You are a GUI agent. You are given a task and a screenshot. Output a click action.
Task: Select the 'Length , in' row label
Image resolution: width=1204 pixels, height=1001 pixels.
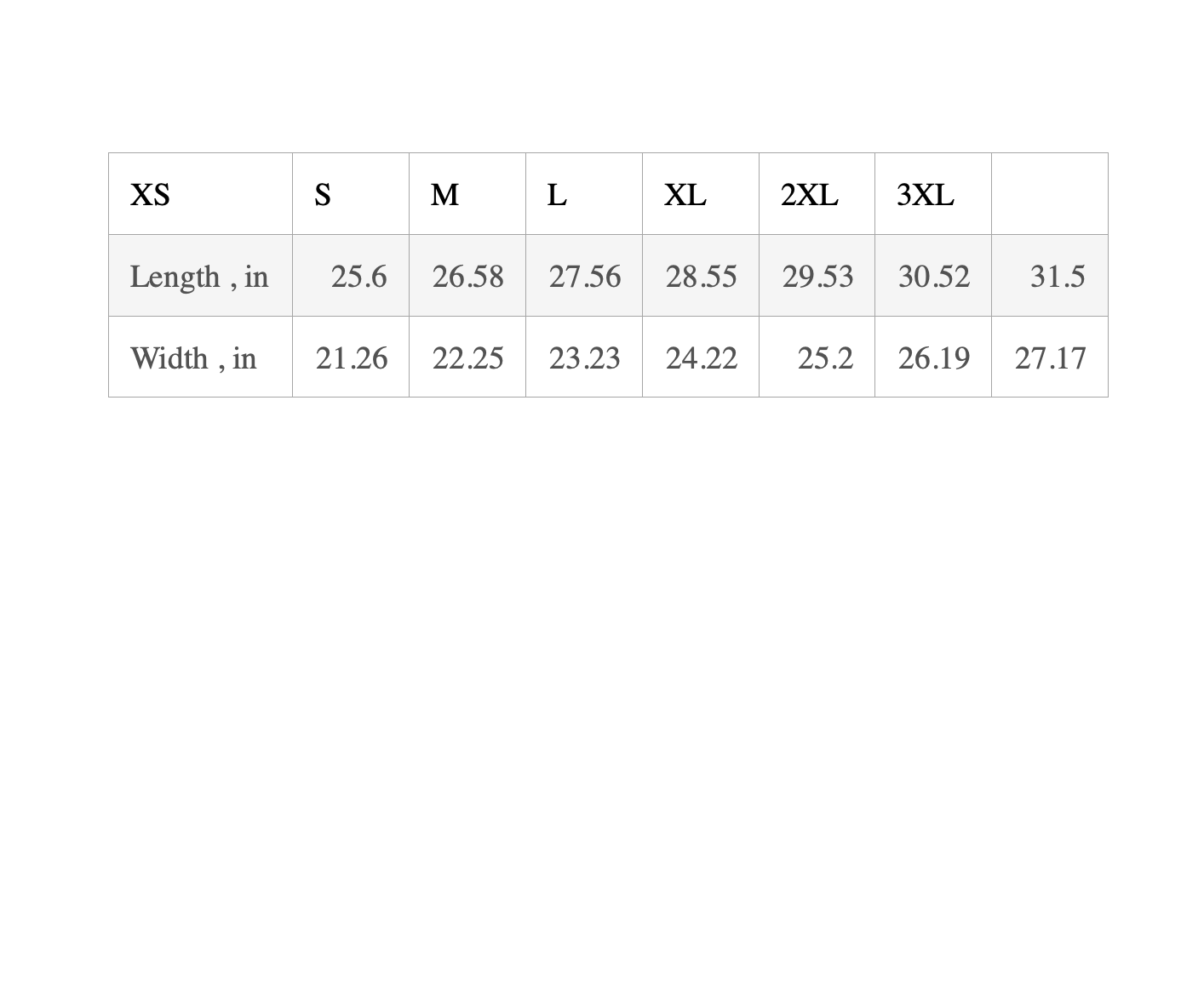point(199,277)
